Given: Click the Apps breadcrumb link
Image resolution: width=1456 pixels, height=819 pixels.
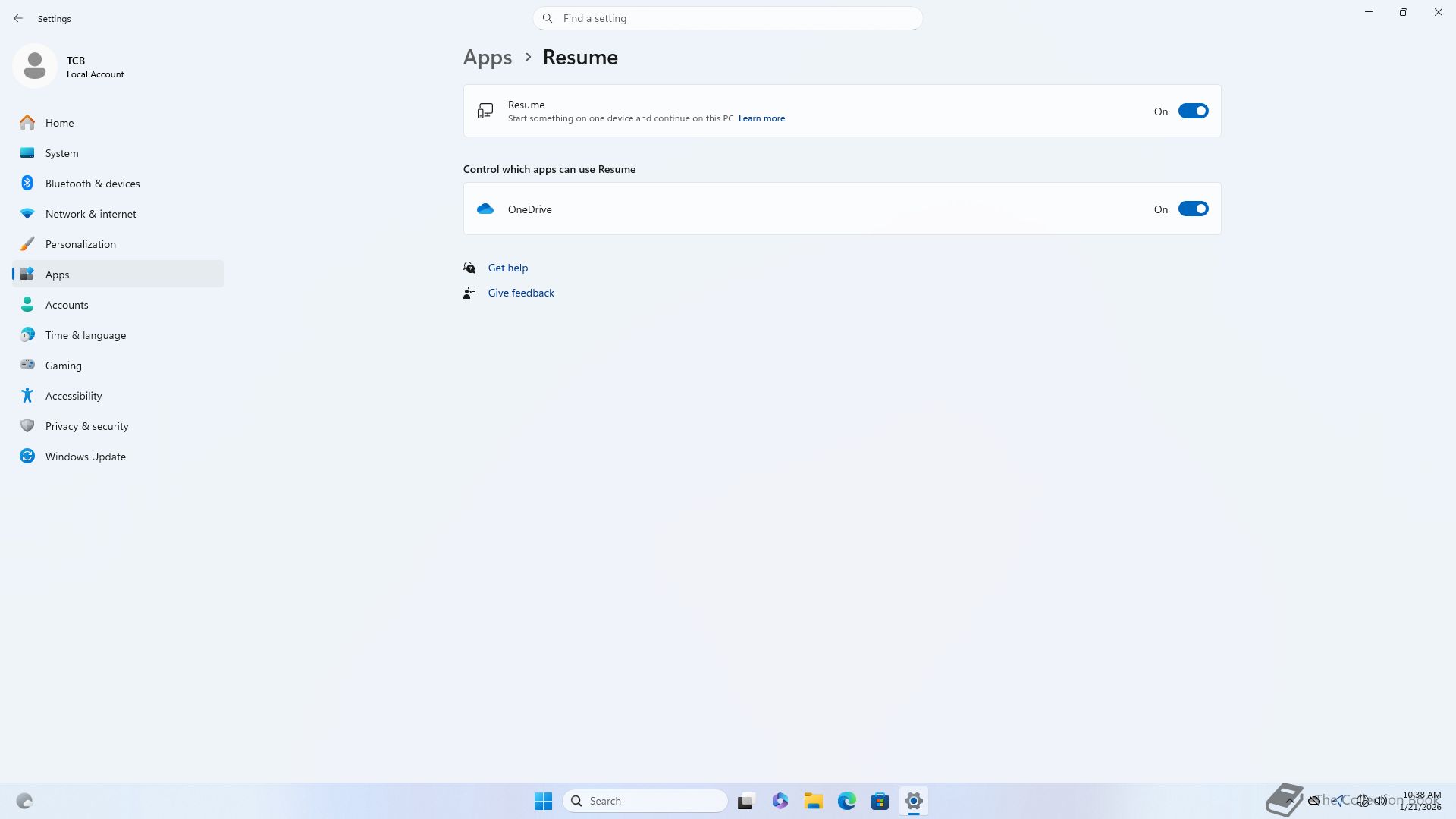Looking at the screenshot, I should coord(487,58).
